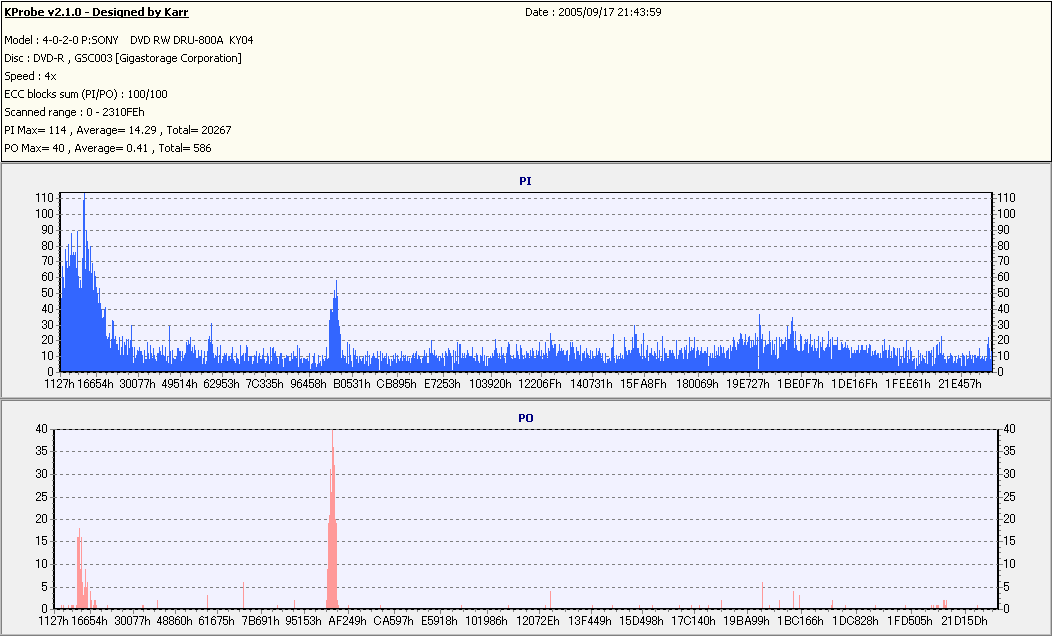Click the PO Max= 40 statistics line

point(107,148)
